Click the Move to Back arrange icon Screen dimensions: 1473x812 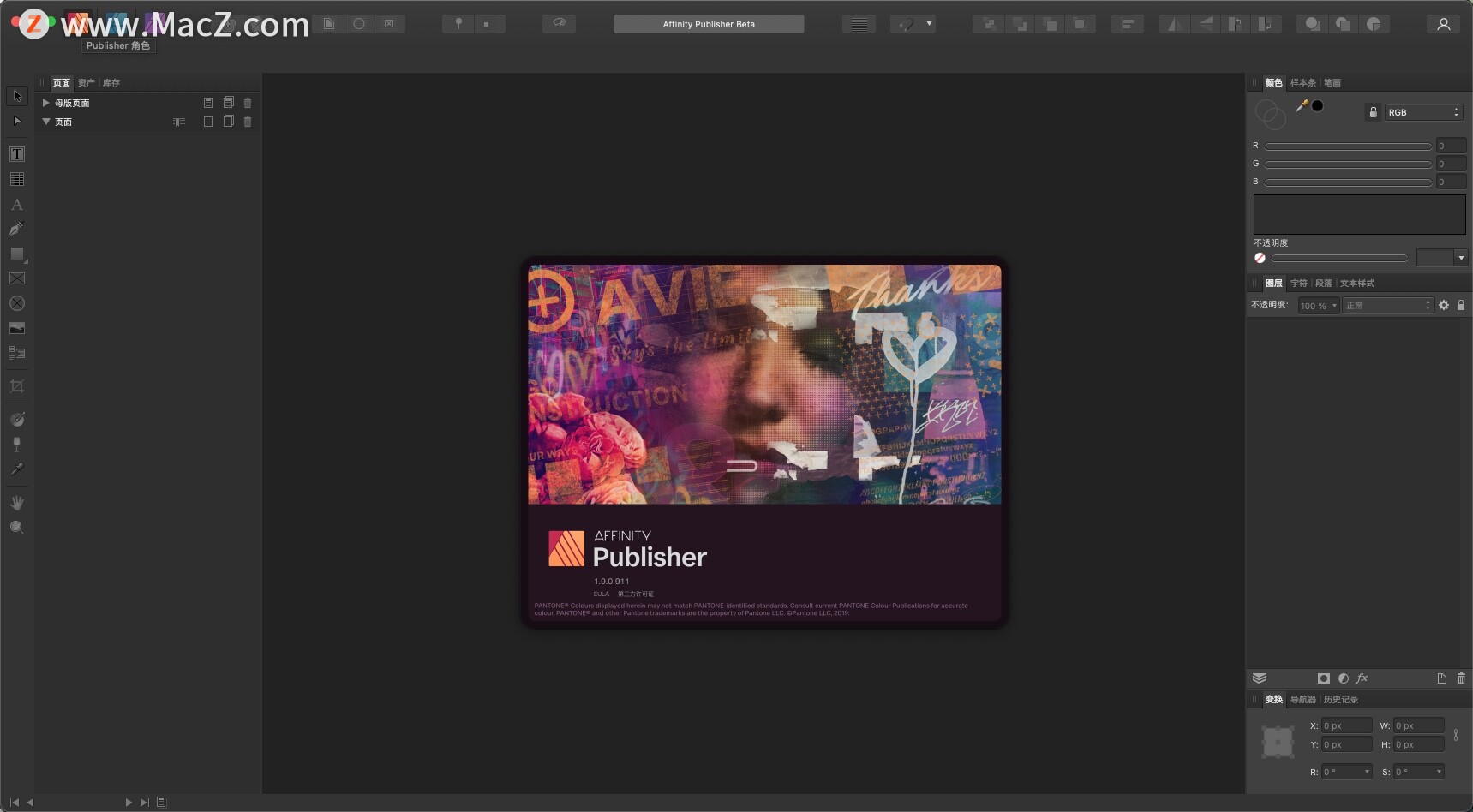coord(989,24)
